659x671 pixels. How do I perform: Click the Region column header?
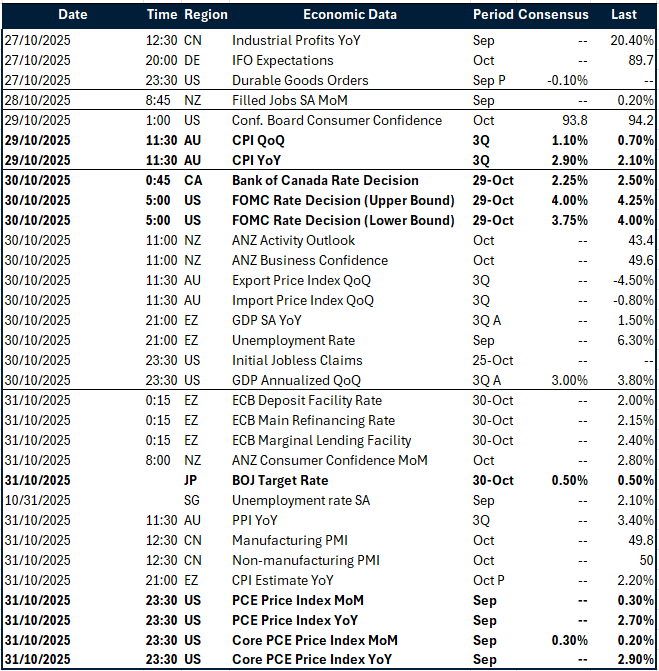point(206,15)
